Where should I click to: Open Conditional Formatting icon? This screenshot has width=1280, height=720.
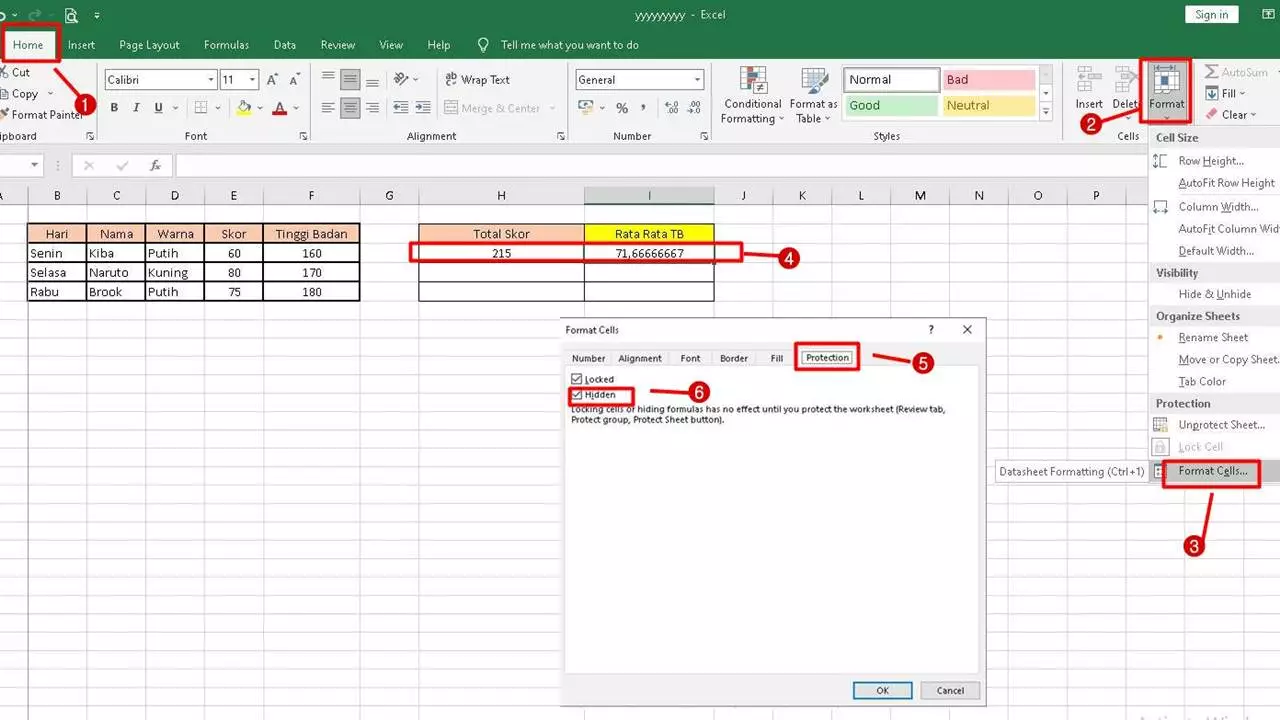click(x=752, y=96)
